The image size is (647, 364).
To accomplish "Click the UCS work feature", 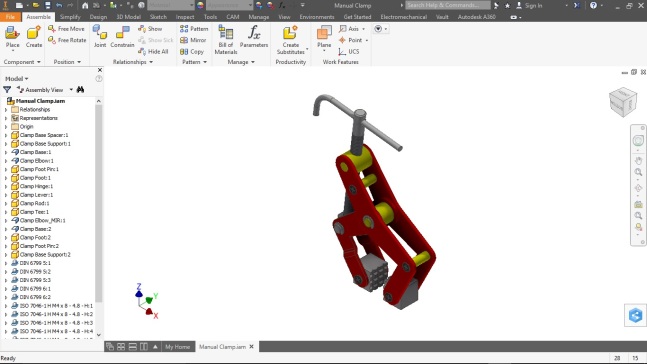I will coord(349,52).
